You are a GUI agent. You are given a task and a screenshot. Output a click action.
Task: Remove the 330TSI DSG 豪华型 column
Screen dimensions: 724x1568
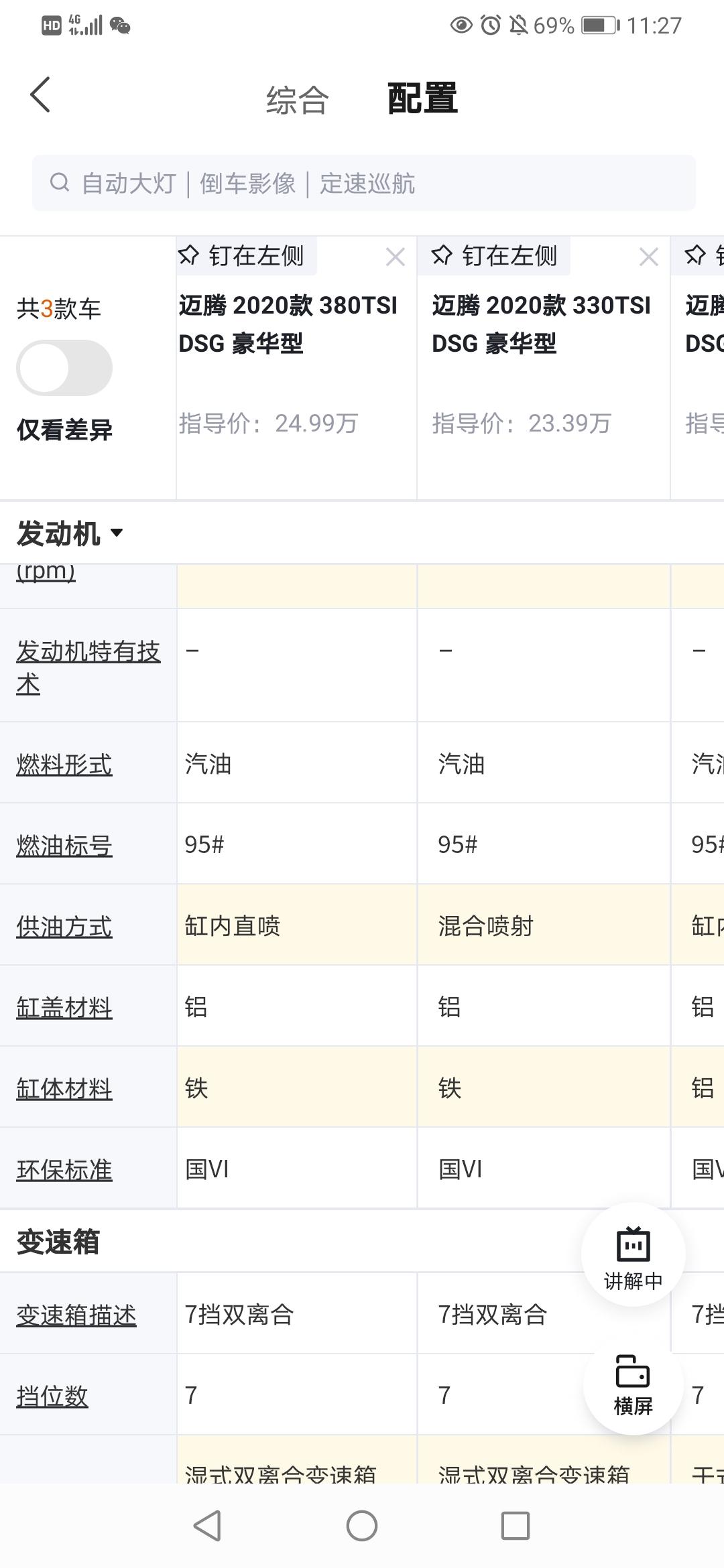(x=649, y=257)
